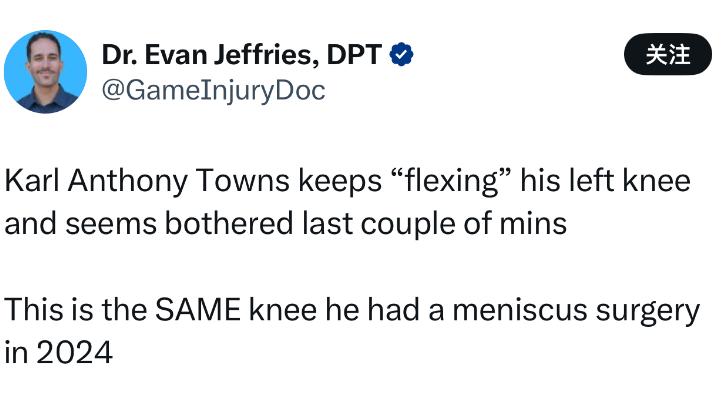This screenshot has height=405, width=723.
Task: Click the year 2024 in the tweet
Action: [x=74, y=352]
